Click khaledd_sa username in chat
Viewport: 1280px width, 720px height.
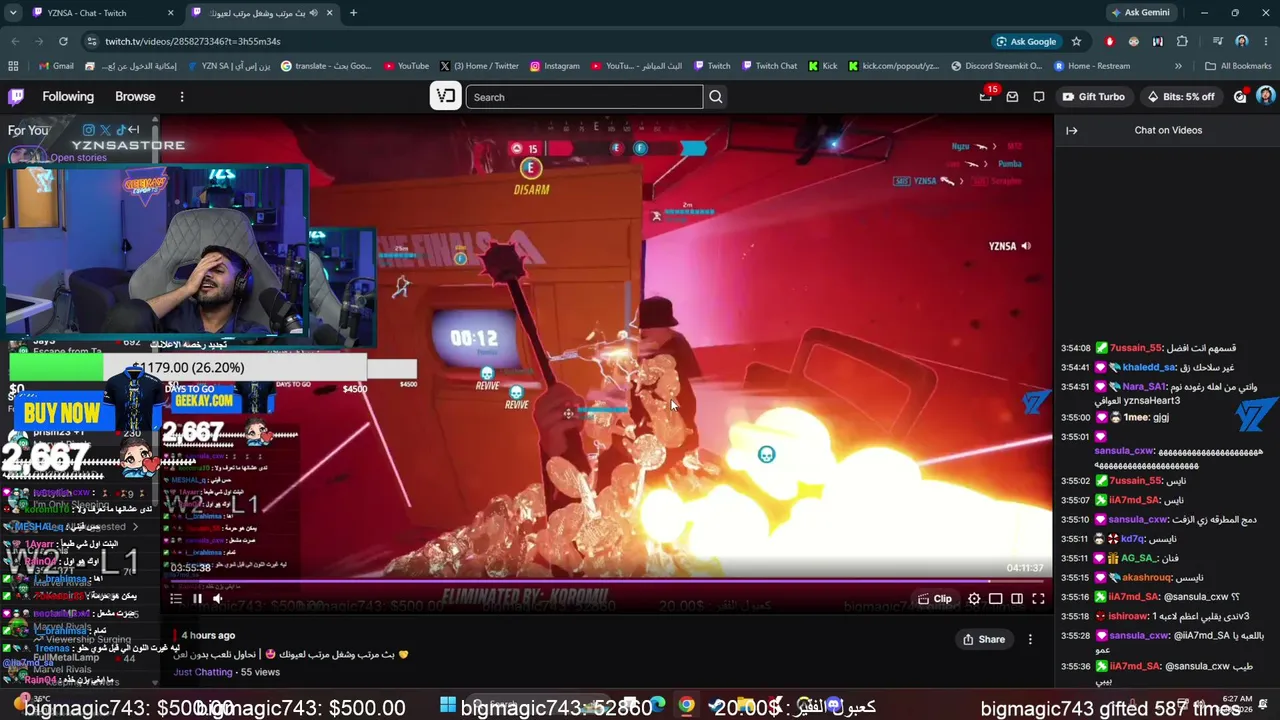coord(1148,367)
